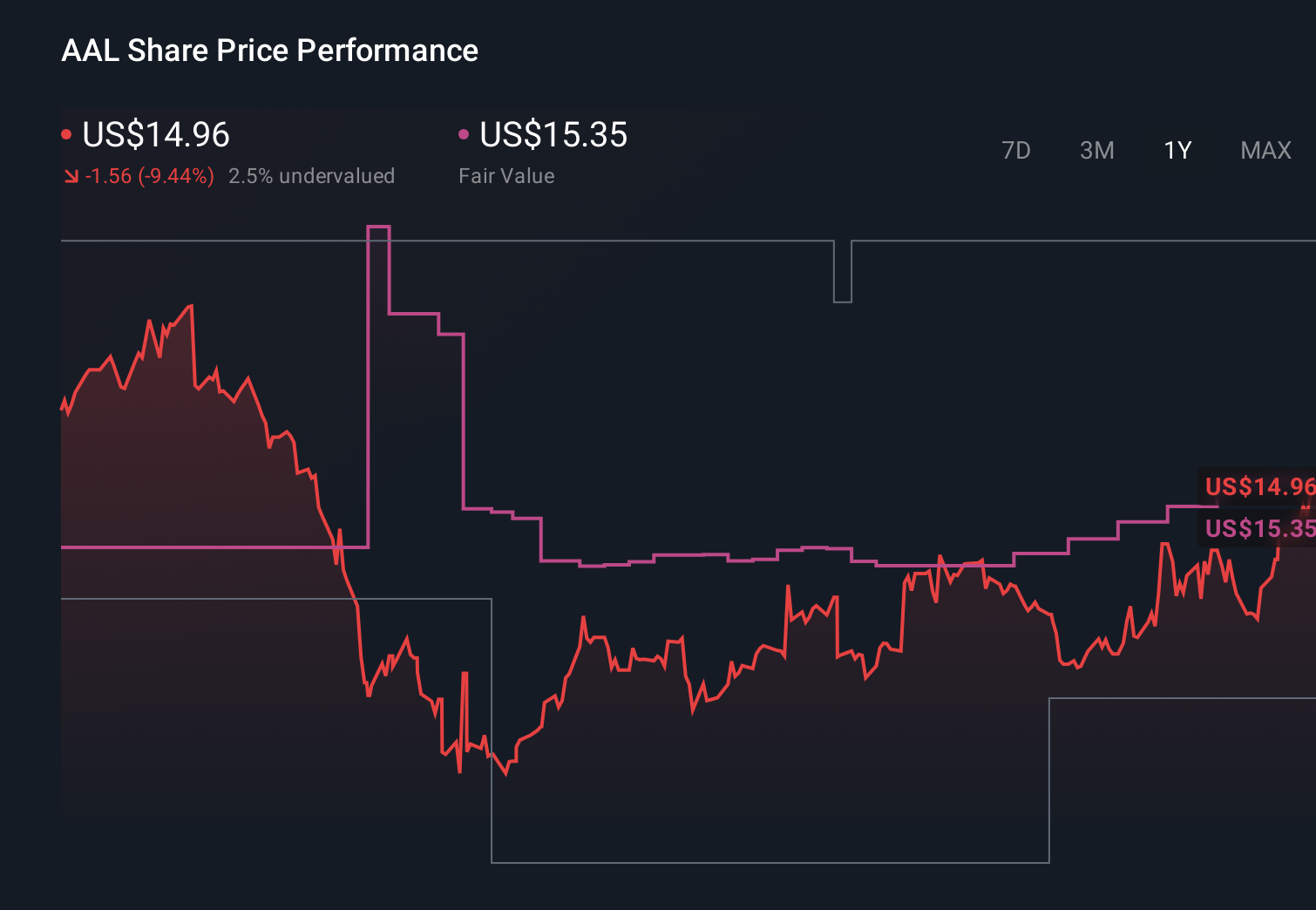Switch to the 7D time range tab
This screenshot has height=910, width=1316.
(1017, 150)
